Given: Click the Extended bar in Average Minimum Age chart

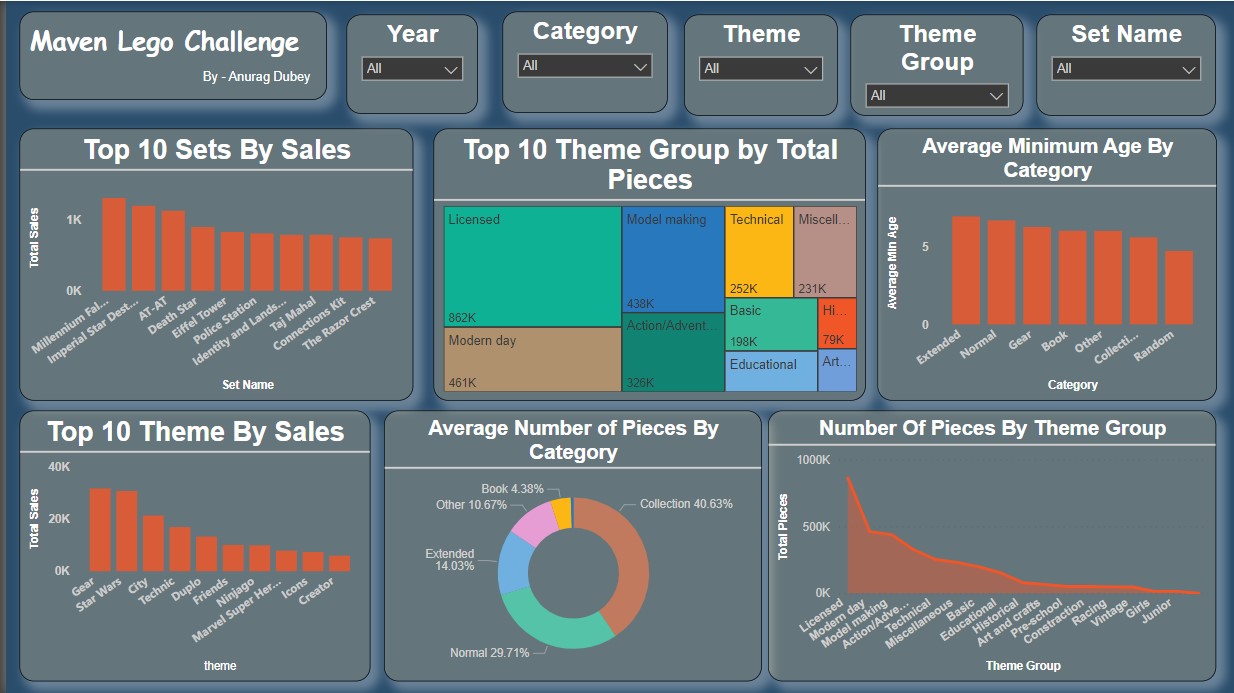Looking at the screenshot, I should tap(965, 270).
